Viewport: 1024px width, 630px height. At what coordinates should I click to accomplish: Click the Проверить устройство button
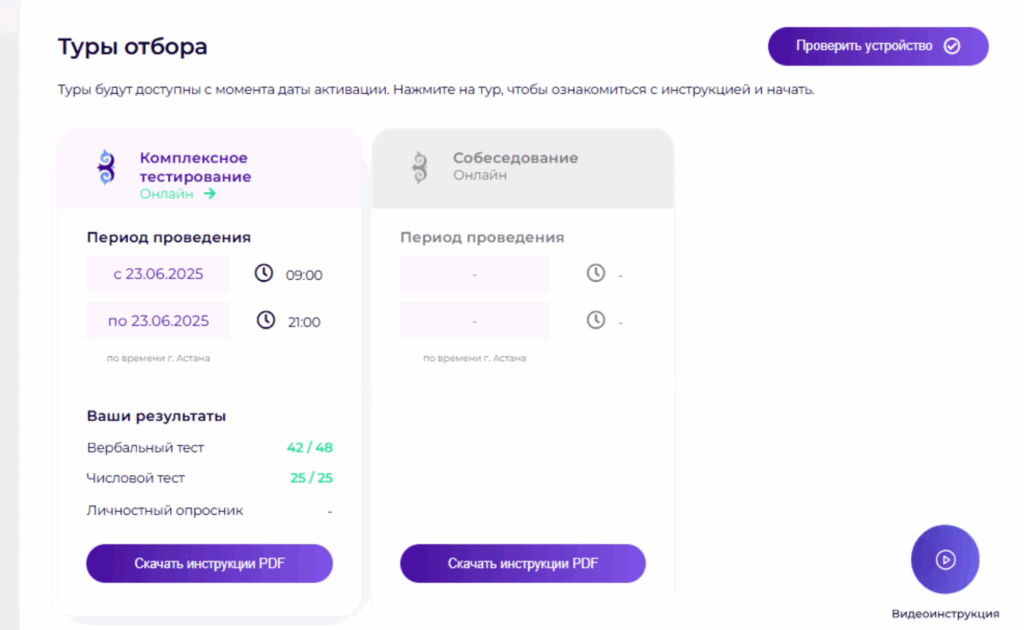pos(877,46)
